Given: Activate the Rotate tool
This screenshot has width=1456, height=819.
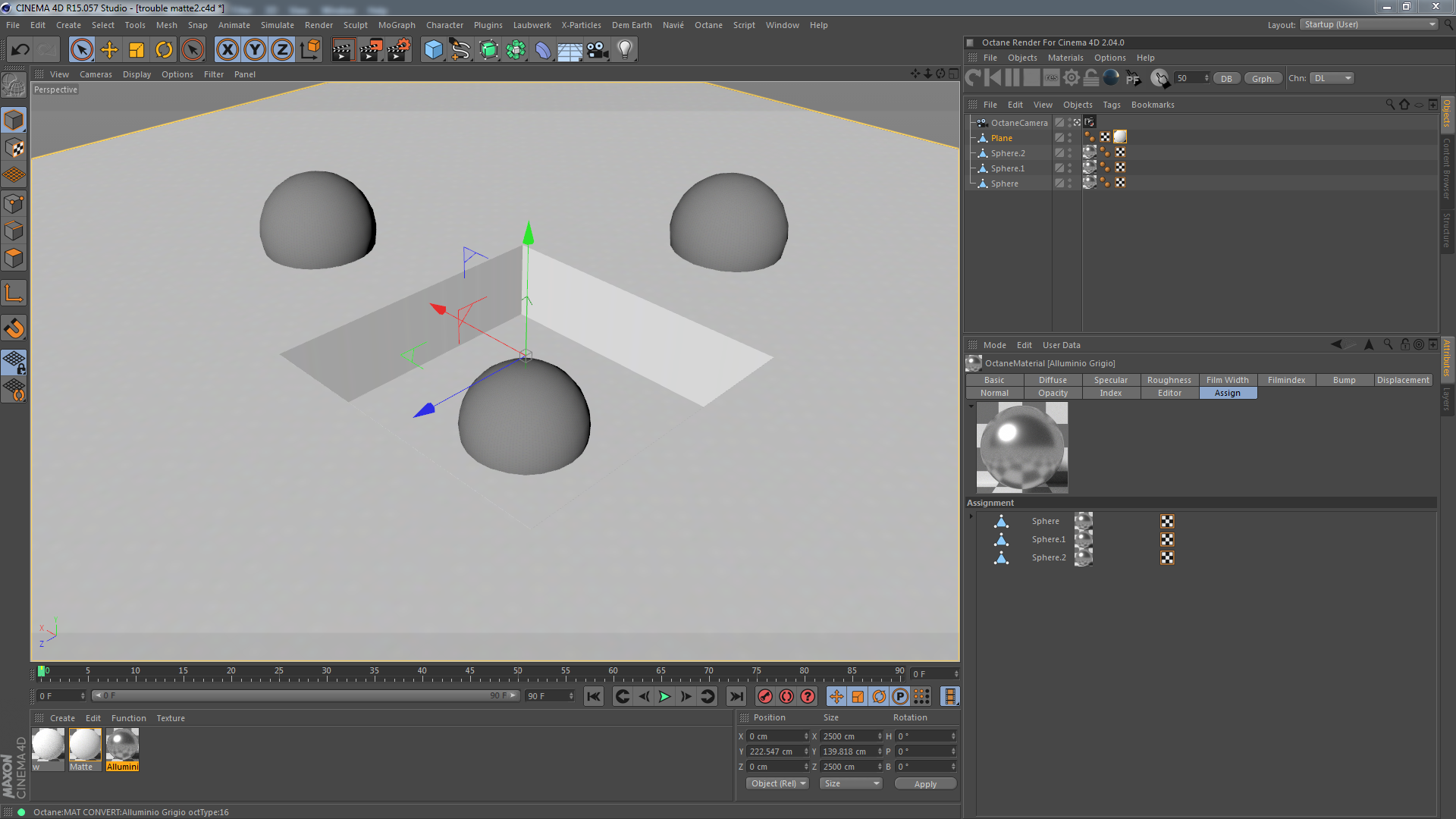Looking at the screenshot, I should [x=164, y=50].
